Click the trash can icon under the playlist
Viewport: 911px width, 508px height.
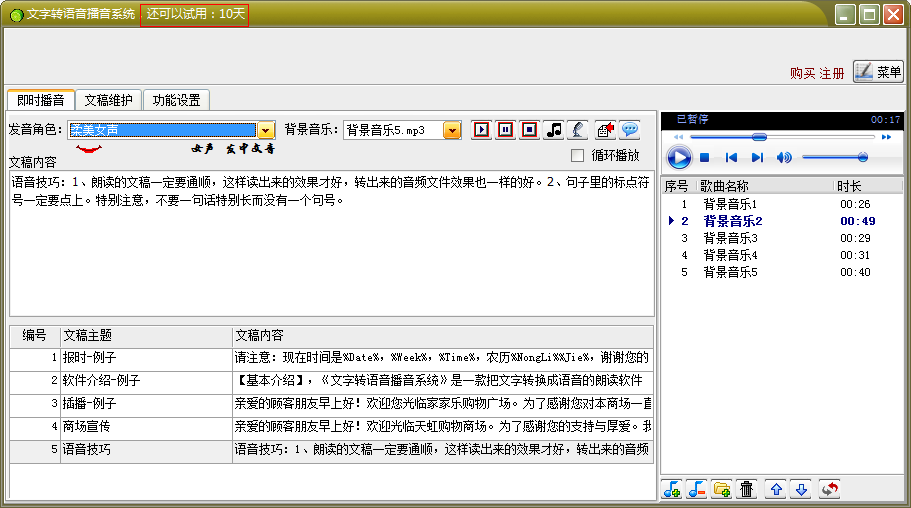pos(746,489)
